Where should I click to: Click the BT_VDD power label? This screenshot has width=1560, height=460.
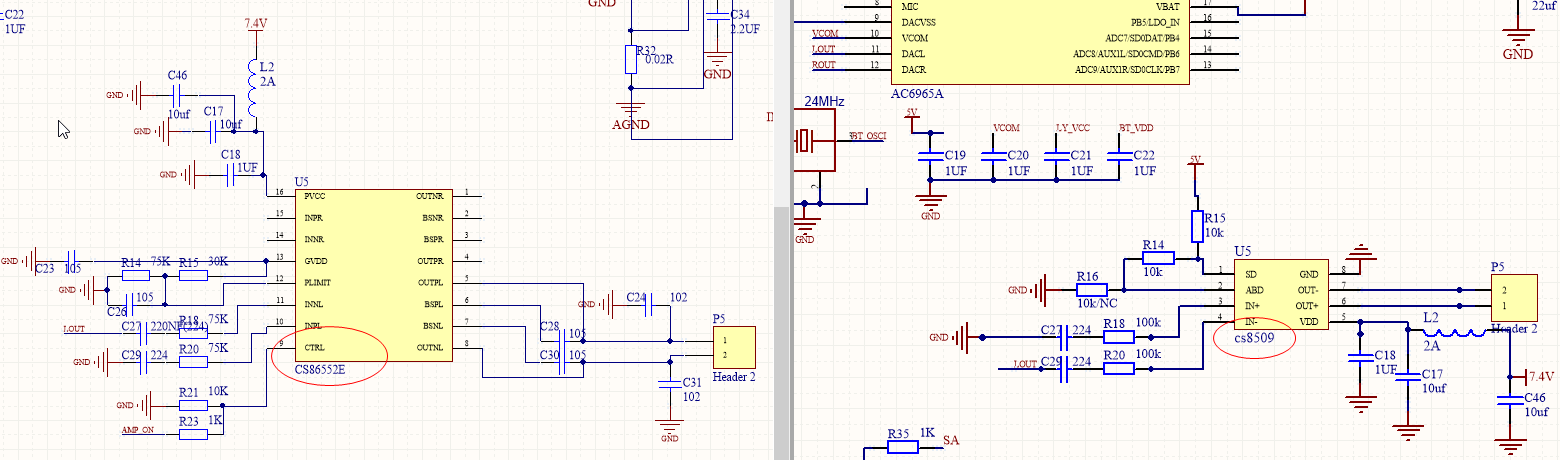click(1135, 128)
